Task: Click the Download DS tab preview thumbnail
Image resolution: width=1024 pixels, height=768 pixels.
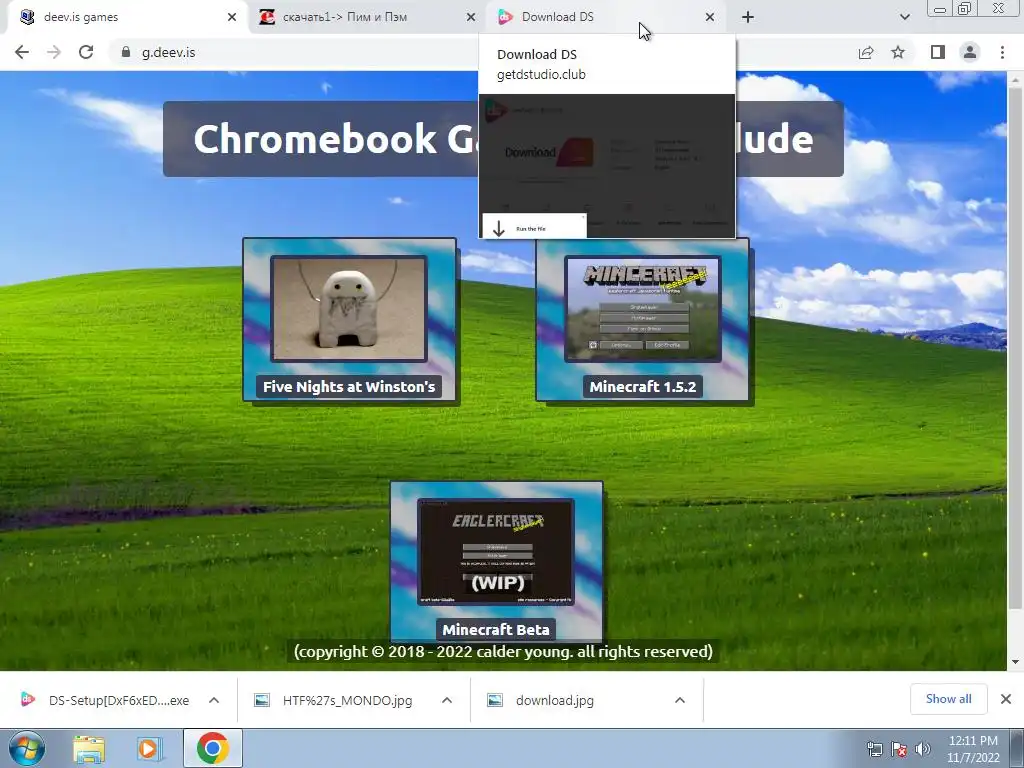Action: (607, 166)
